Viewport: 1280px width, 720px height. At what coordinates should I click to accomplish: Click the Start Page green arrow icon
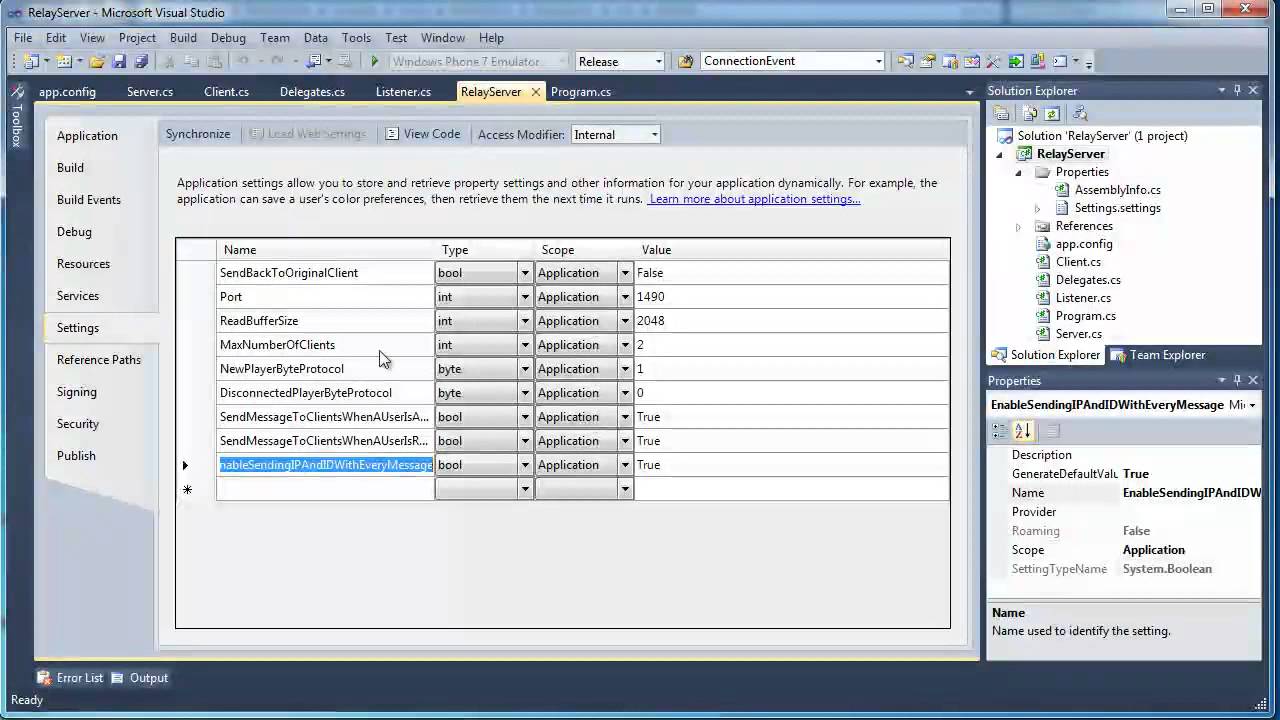pos(1016,61)
